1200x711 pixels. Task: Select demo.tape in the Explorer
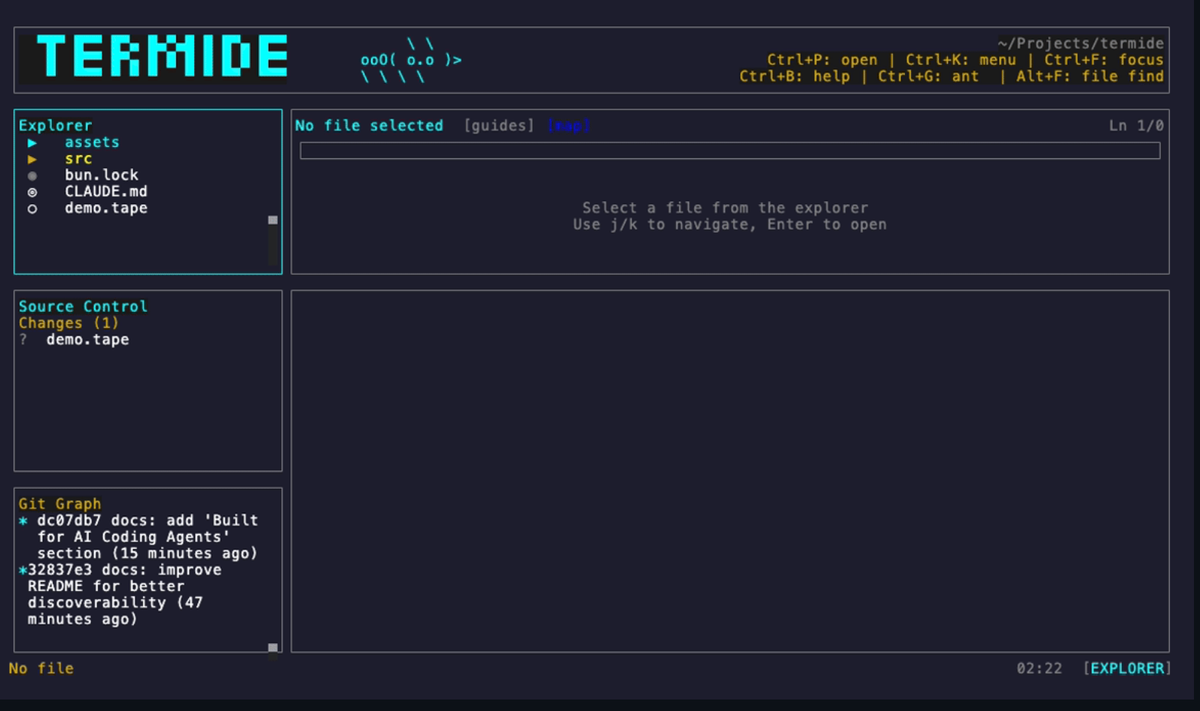click(x=106, y=208)
